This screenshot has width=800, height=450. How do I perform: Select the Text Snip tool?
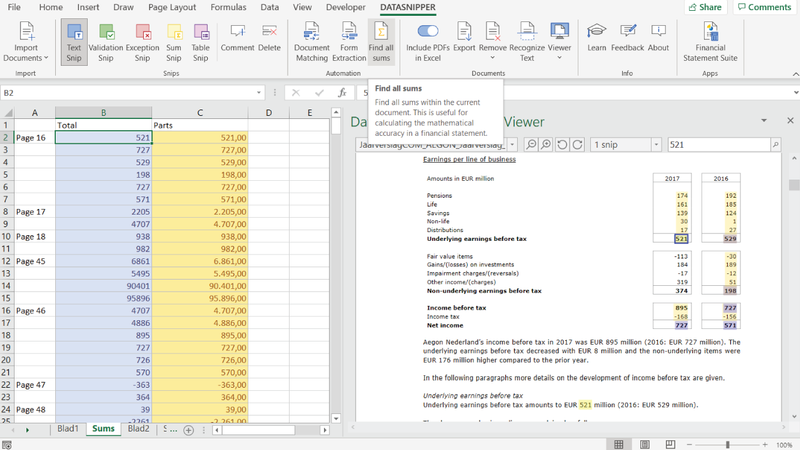point(73,40)
